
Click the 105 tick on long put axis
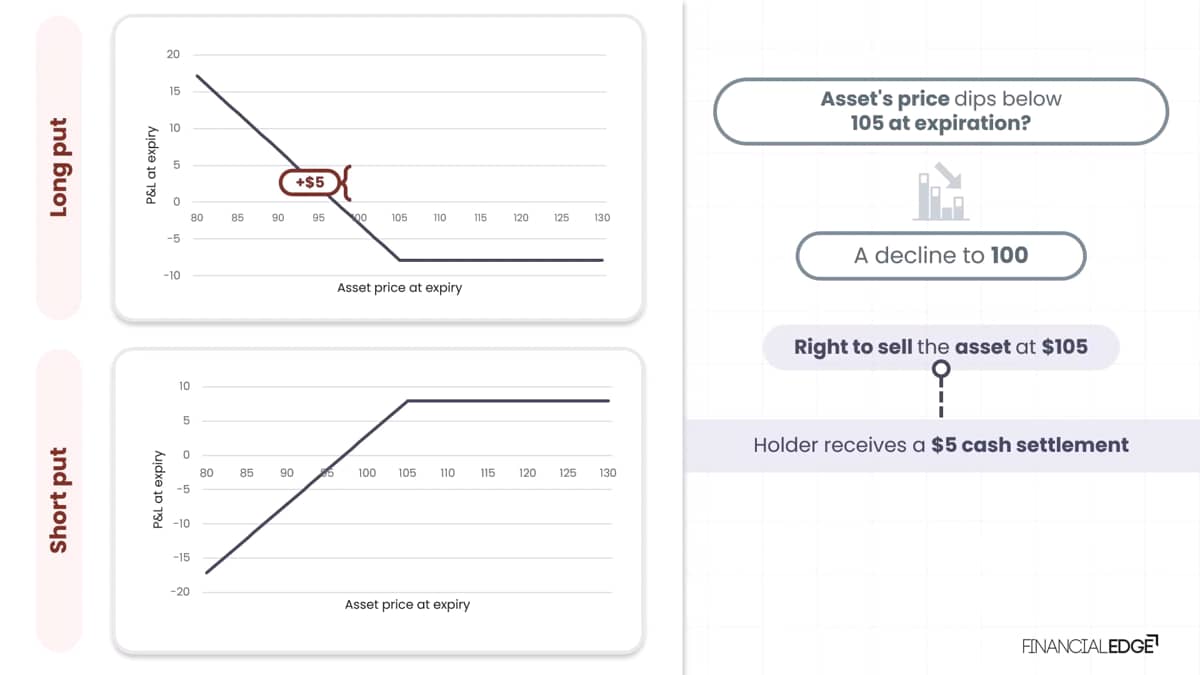pos(399,217)
